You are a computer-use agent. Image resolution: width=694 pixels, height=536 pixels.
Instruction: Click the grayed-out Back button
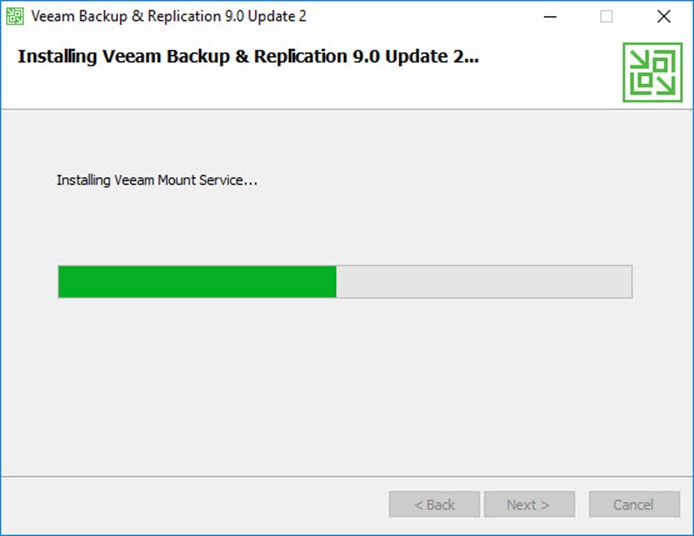coord(434,504)
